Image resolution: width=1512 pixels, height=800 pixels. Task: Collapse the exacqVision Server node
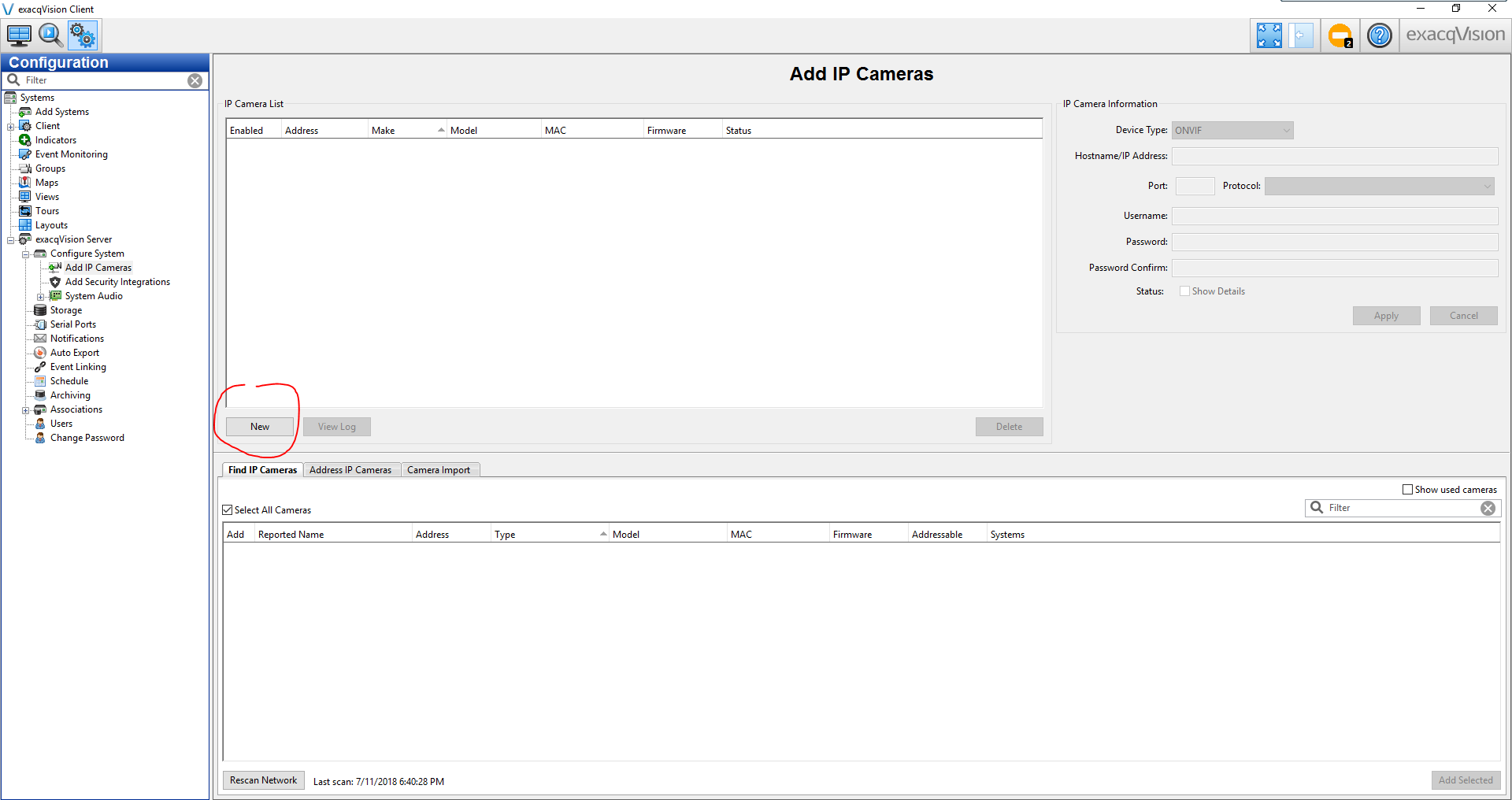click(x=10, y=240)
